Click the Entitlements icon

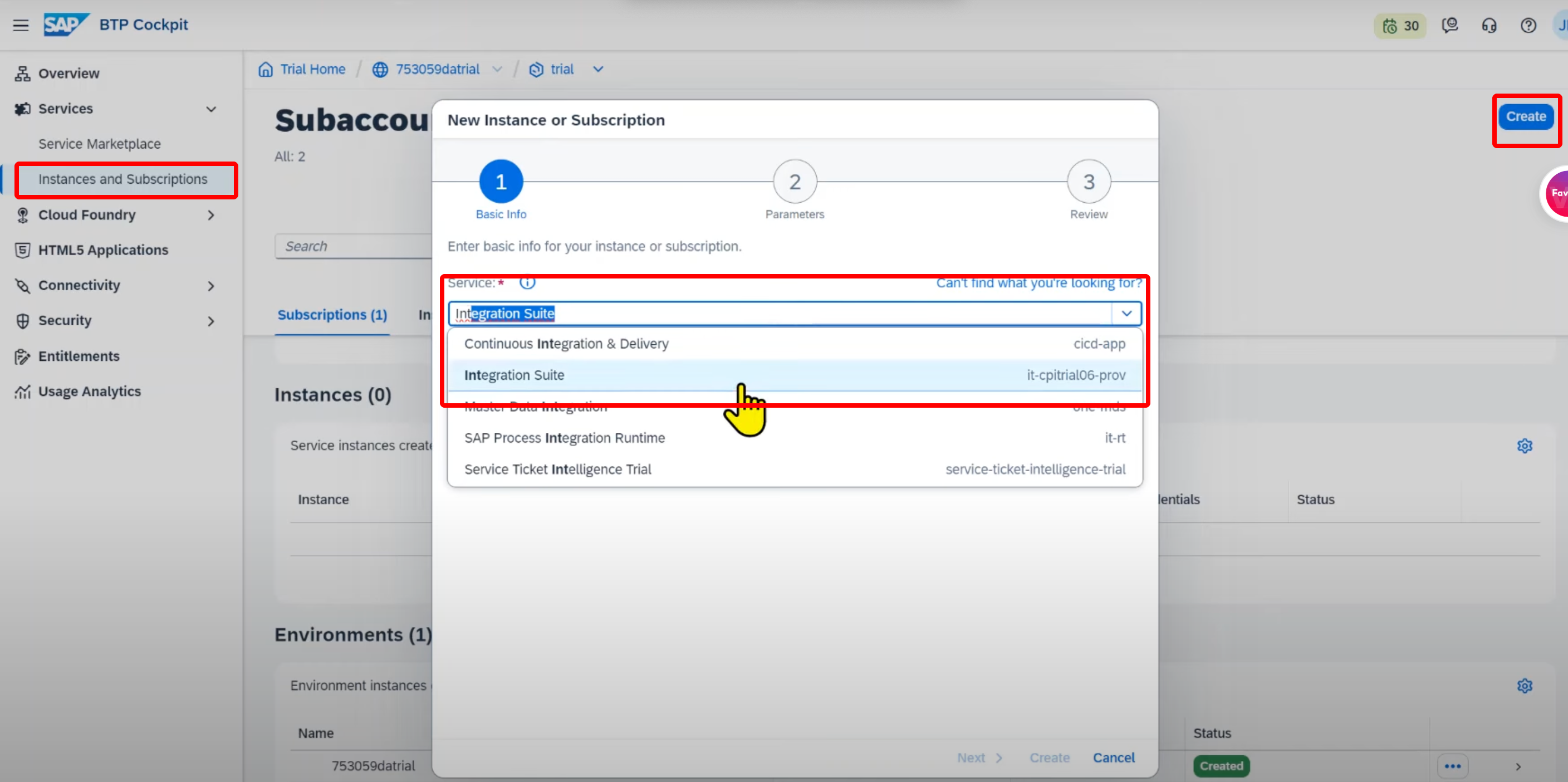tap(22, 356)
